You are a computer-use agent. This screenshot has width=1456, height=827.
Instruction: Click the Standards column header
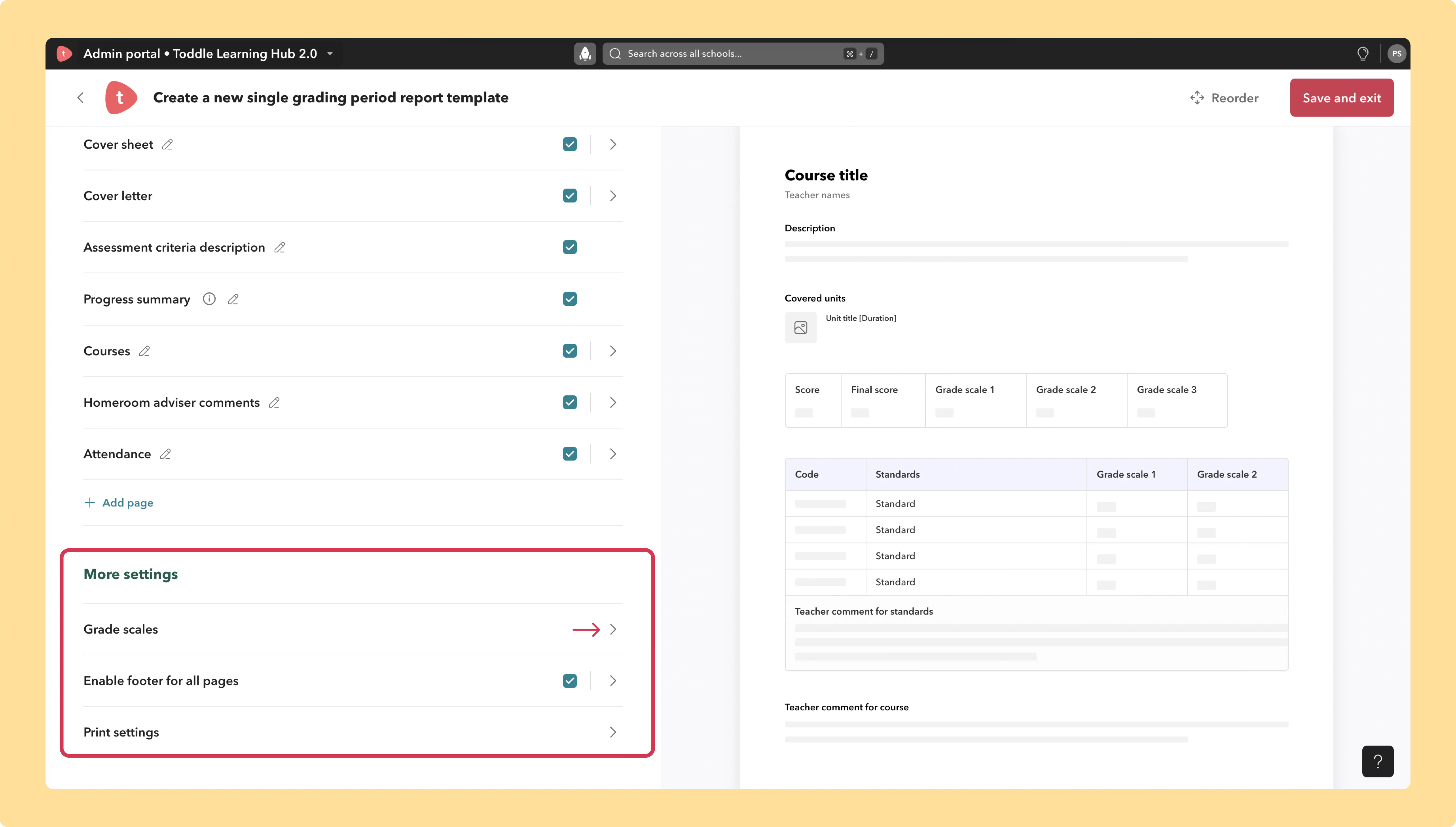897,474
